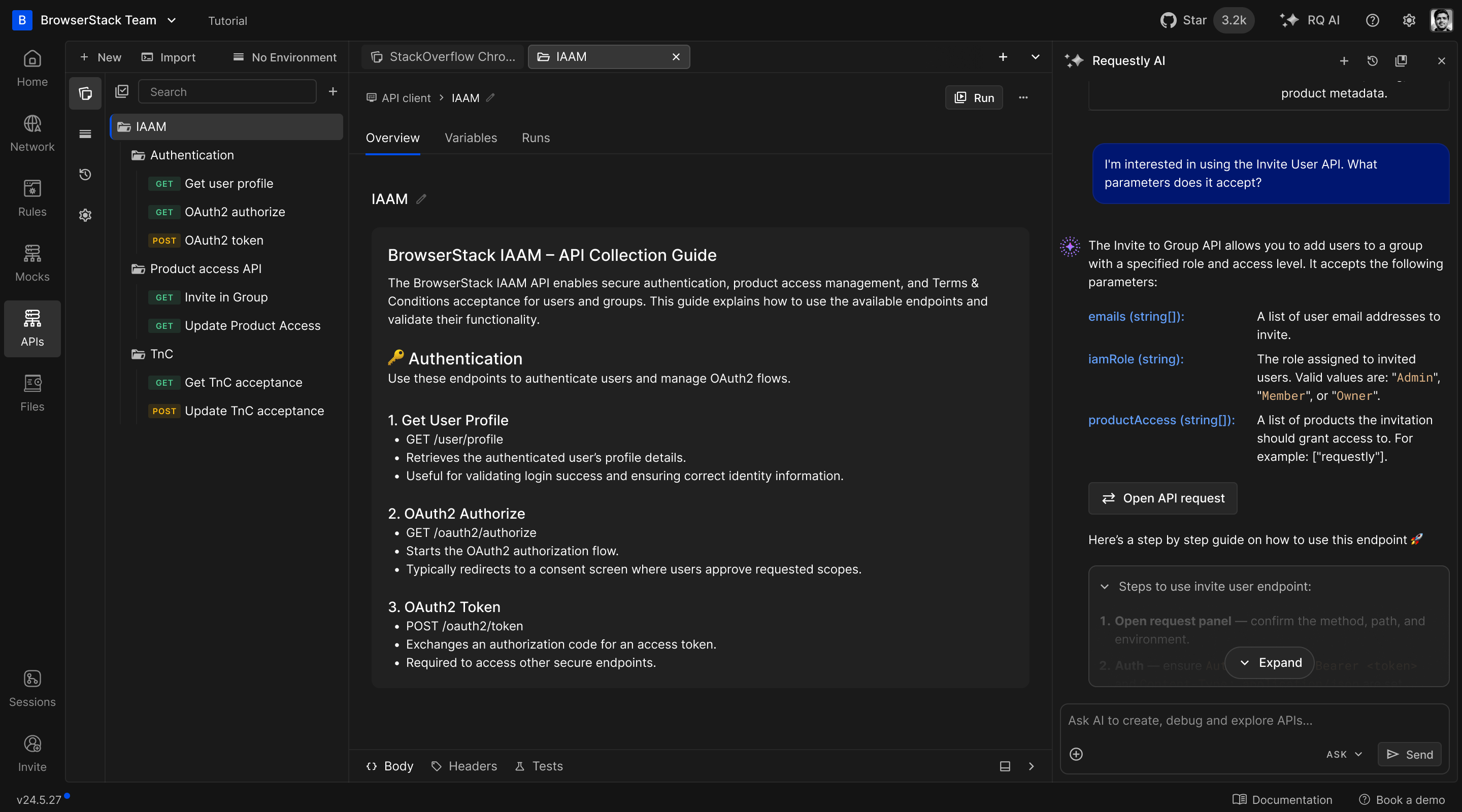Click the attach plus icon in AI input
This screenshot has width=1462, height=812.
coord(1076,754)
